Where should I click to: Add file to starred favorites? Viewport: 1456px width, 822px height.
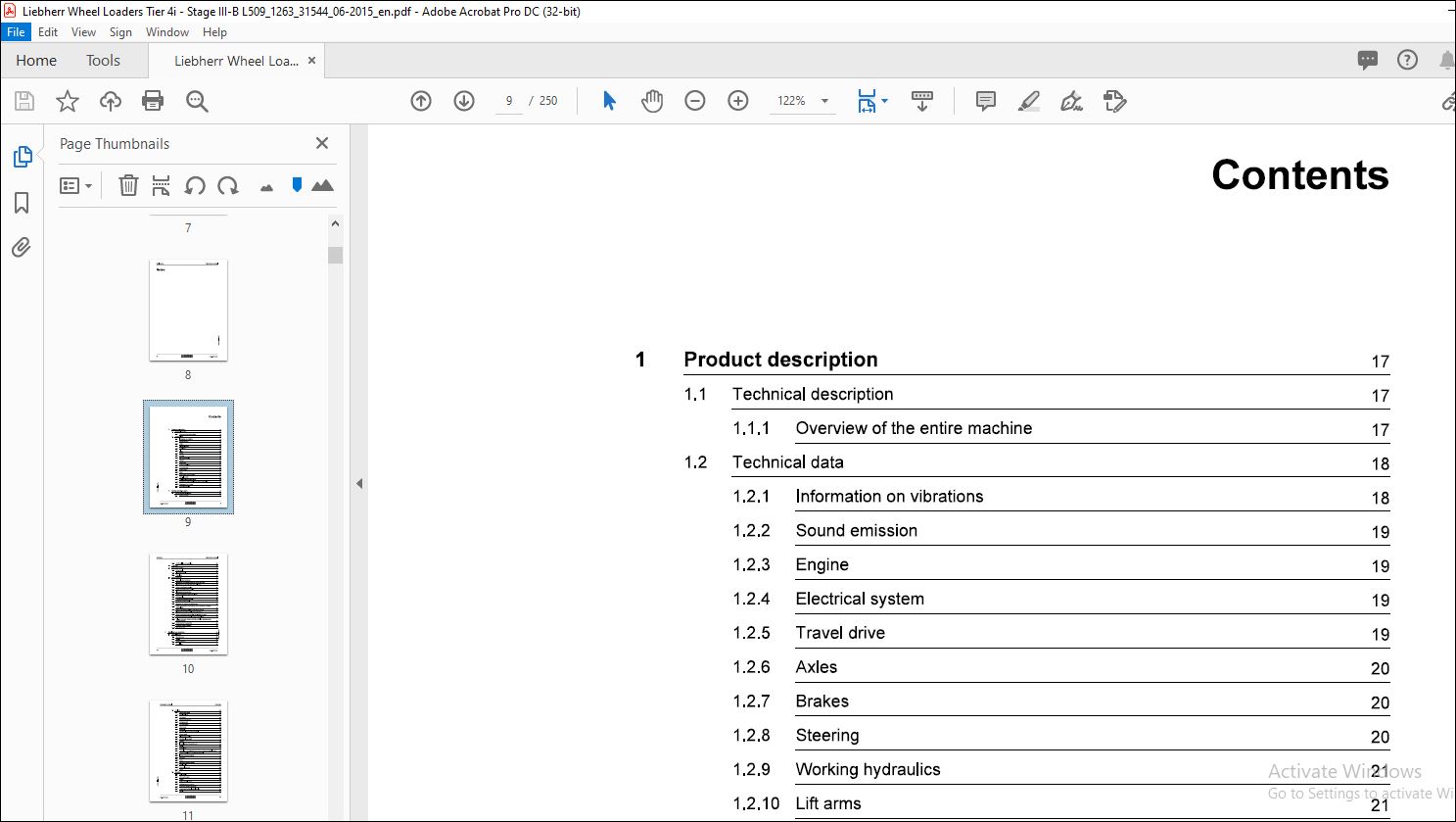(68, 101)
